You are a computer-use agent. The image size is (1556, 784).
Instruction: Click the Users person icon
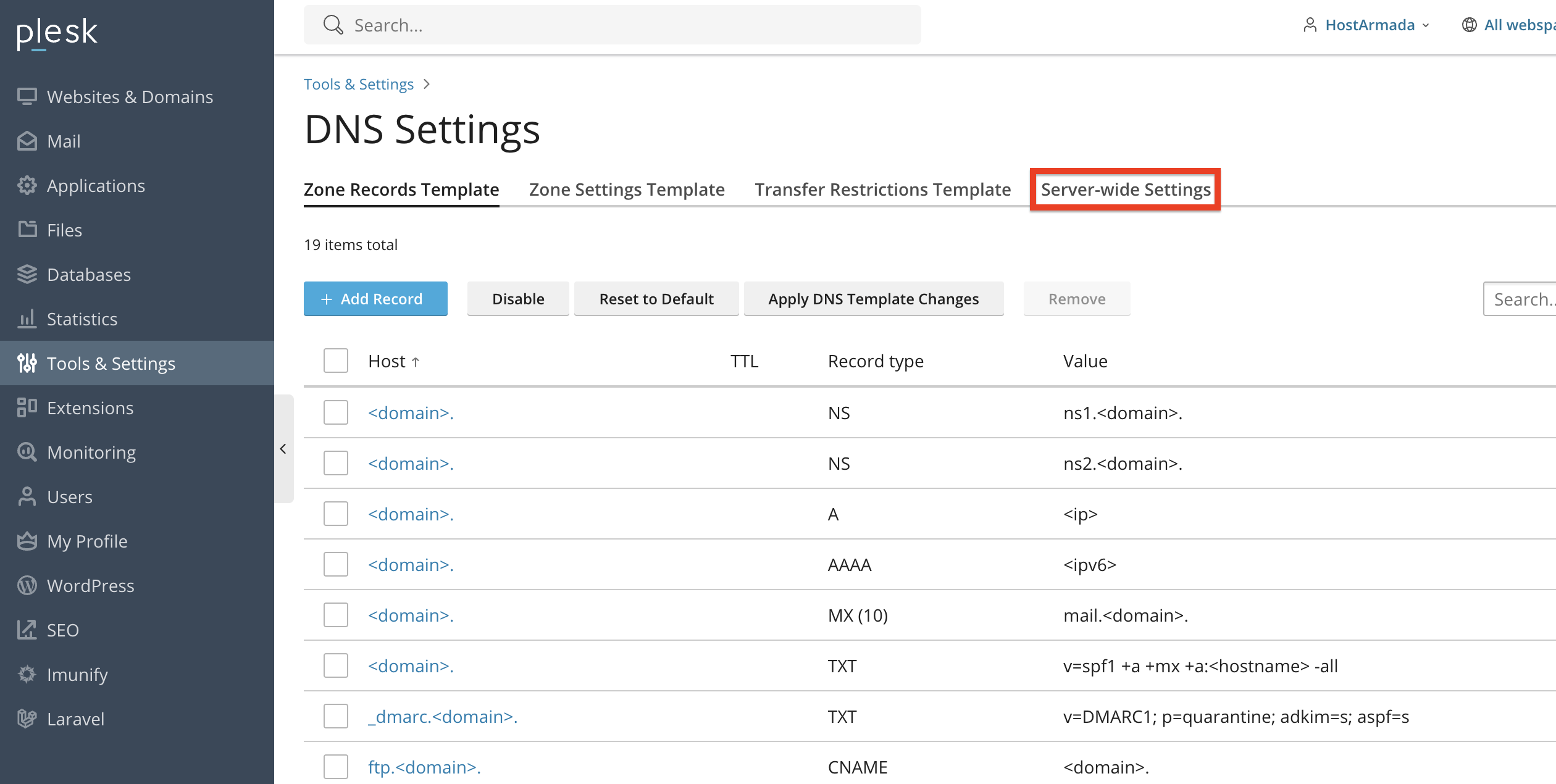27,496
